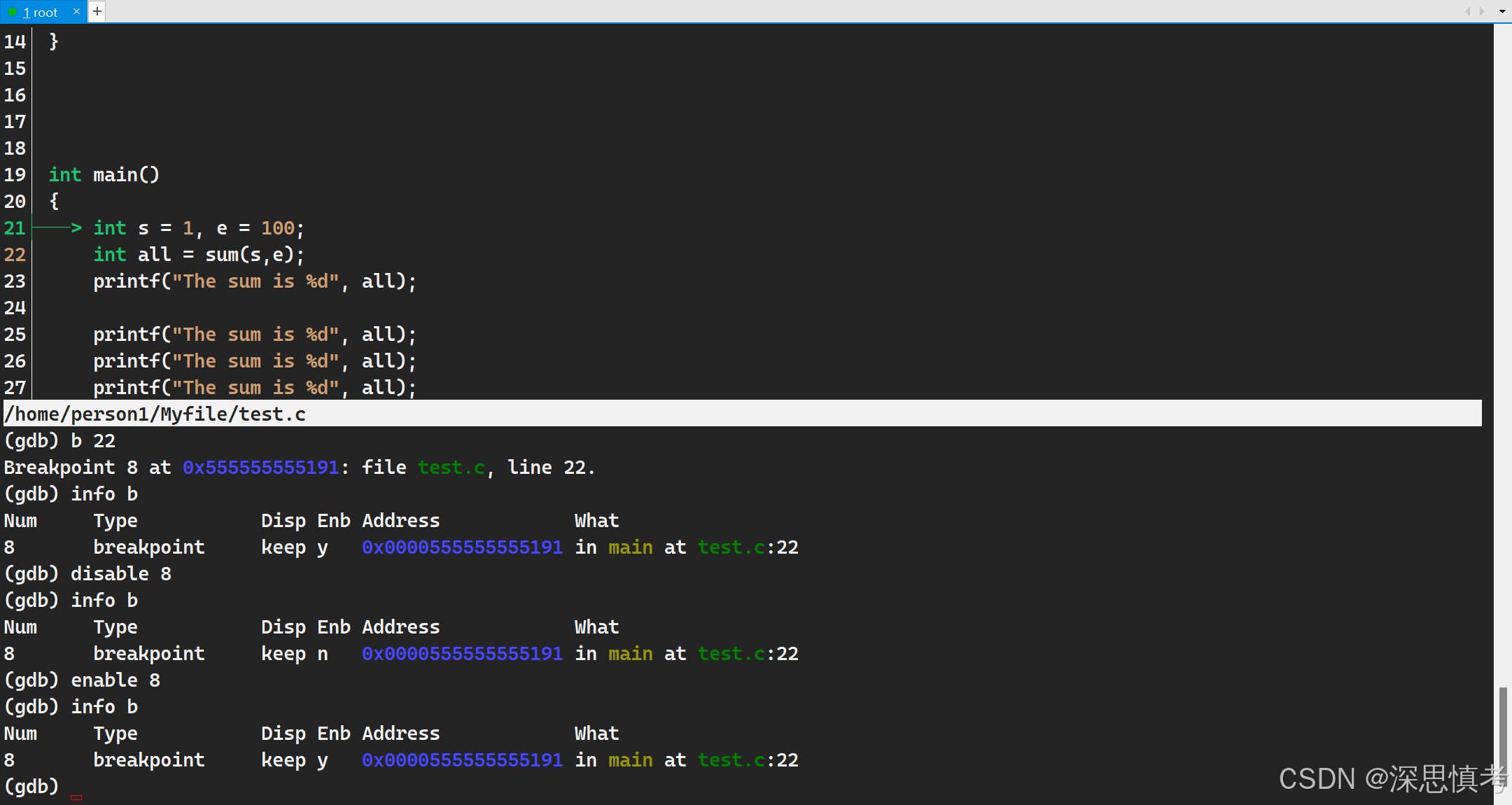The image size is (1512, 805).
Task: Click the number 100 on line 21
Action: pyautogui.click(x=278, y=227)
